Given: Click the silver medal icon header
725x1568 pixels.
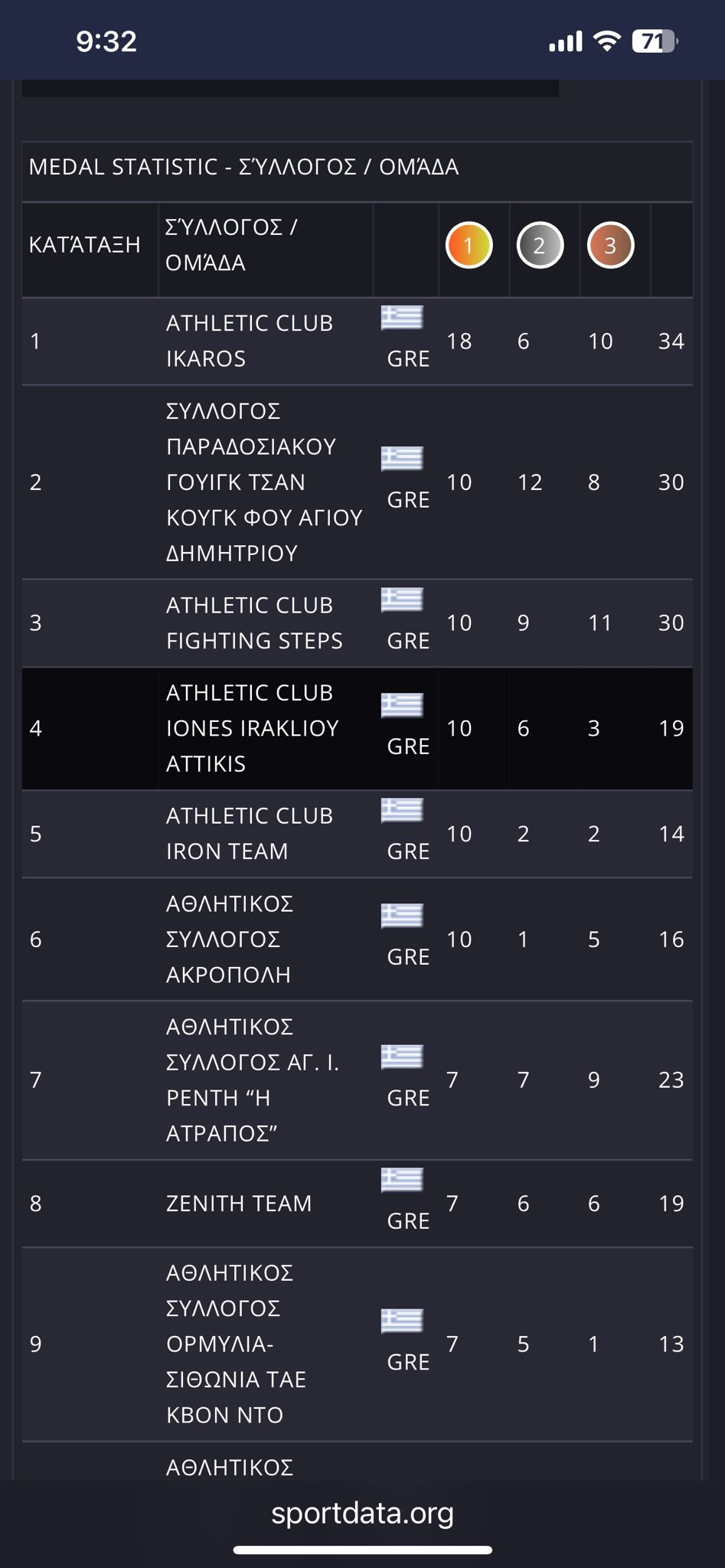Looking at the screenshot, I should tap(540, 246).
